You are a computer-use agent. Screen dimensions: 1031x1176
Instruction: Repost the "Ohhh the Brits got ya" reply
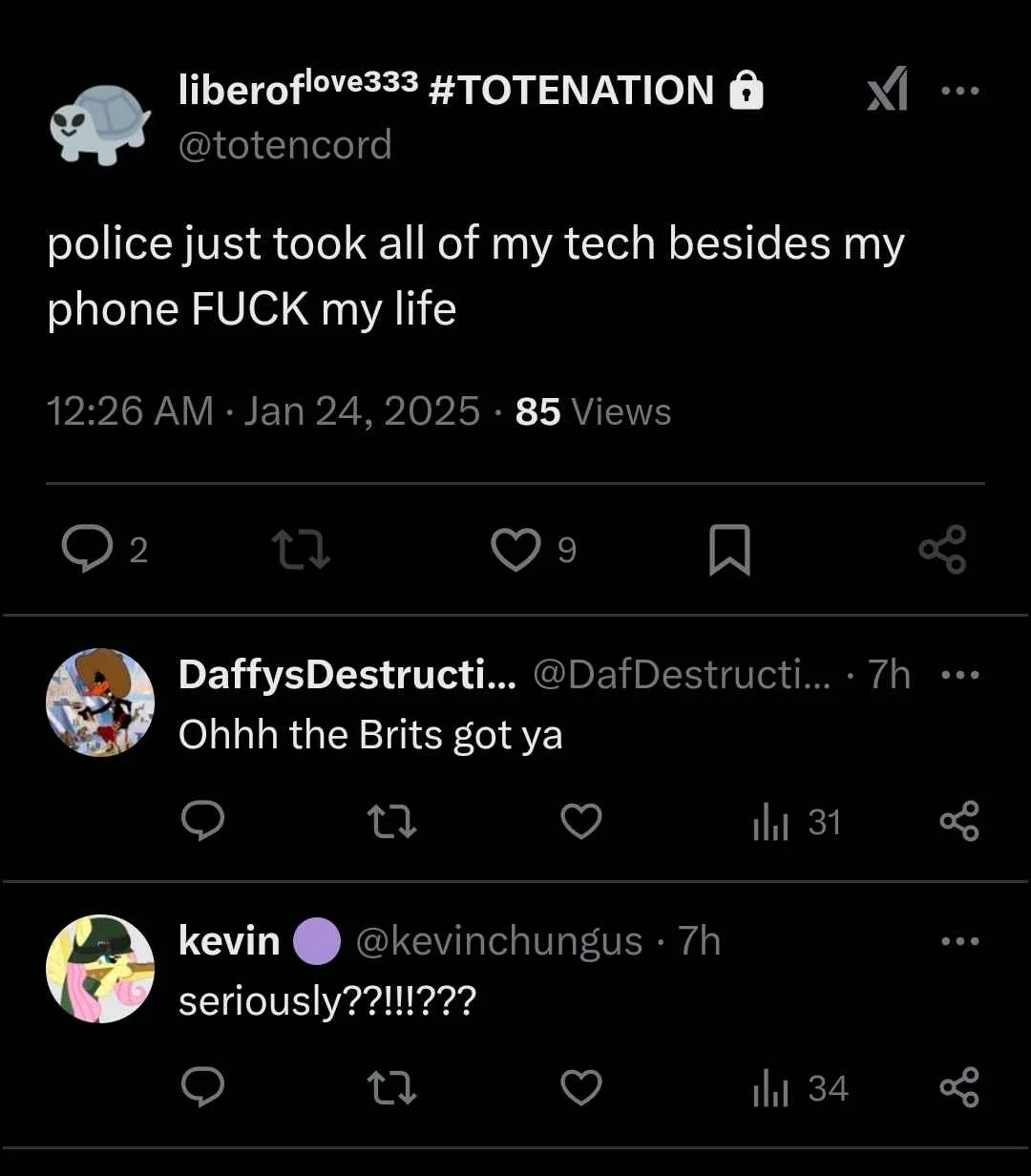click(x=392, y=822)
